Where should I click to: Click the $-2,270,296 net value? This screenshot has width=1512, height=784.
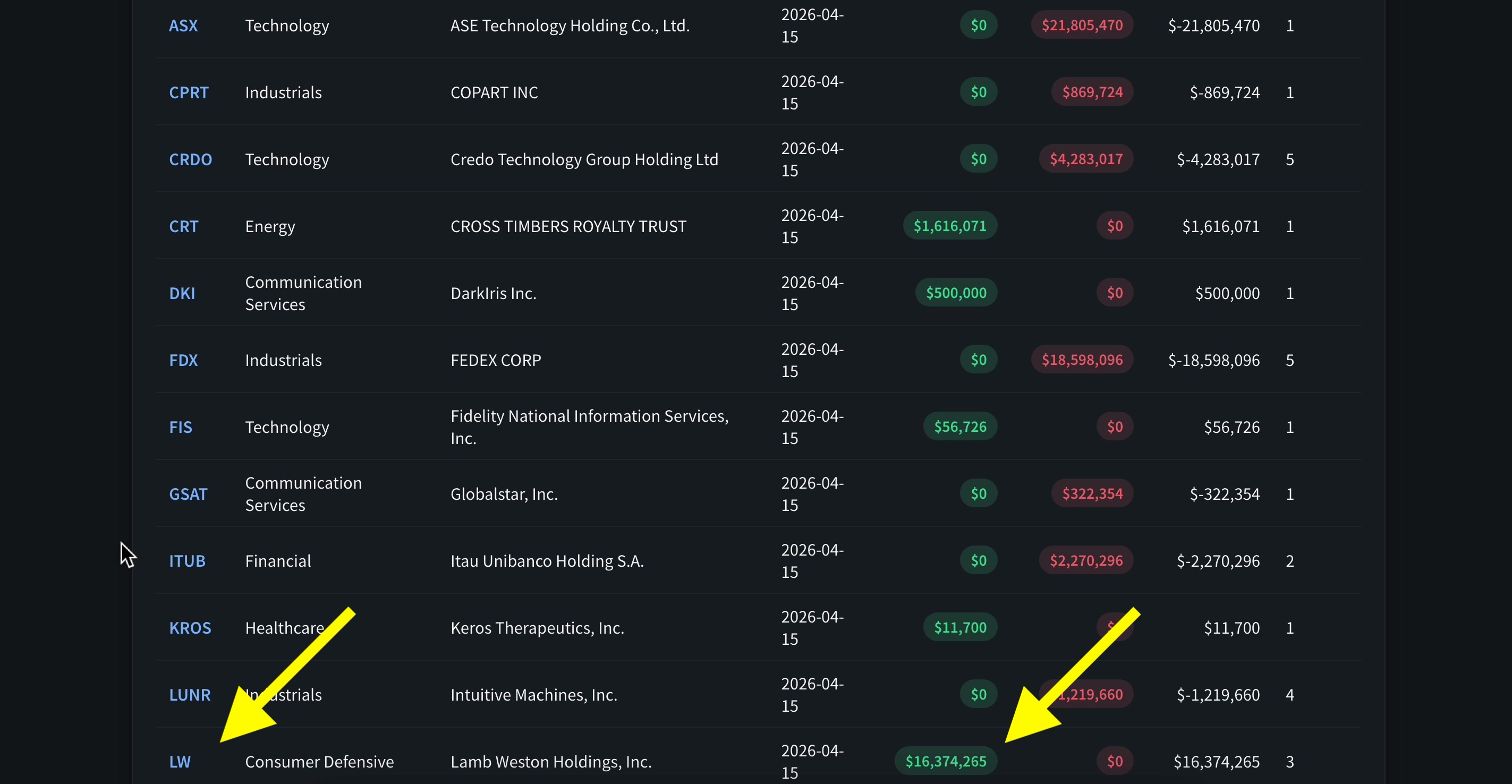point(1218,560)
